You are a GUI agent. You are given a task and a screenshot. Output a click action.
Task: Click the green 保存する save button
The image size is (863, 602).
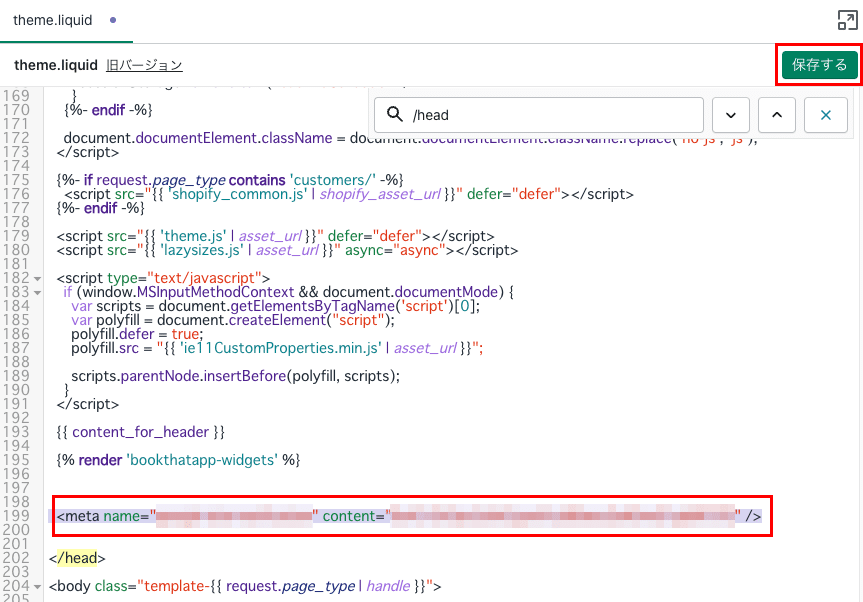click(820, 65)
